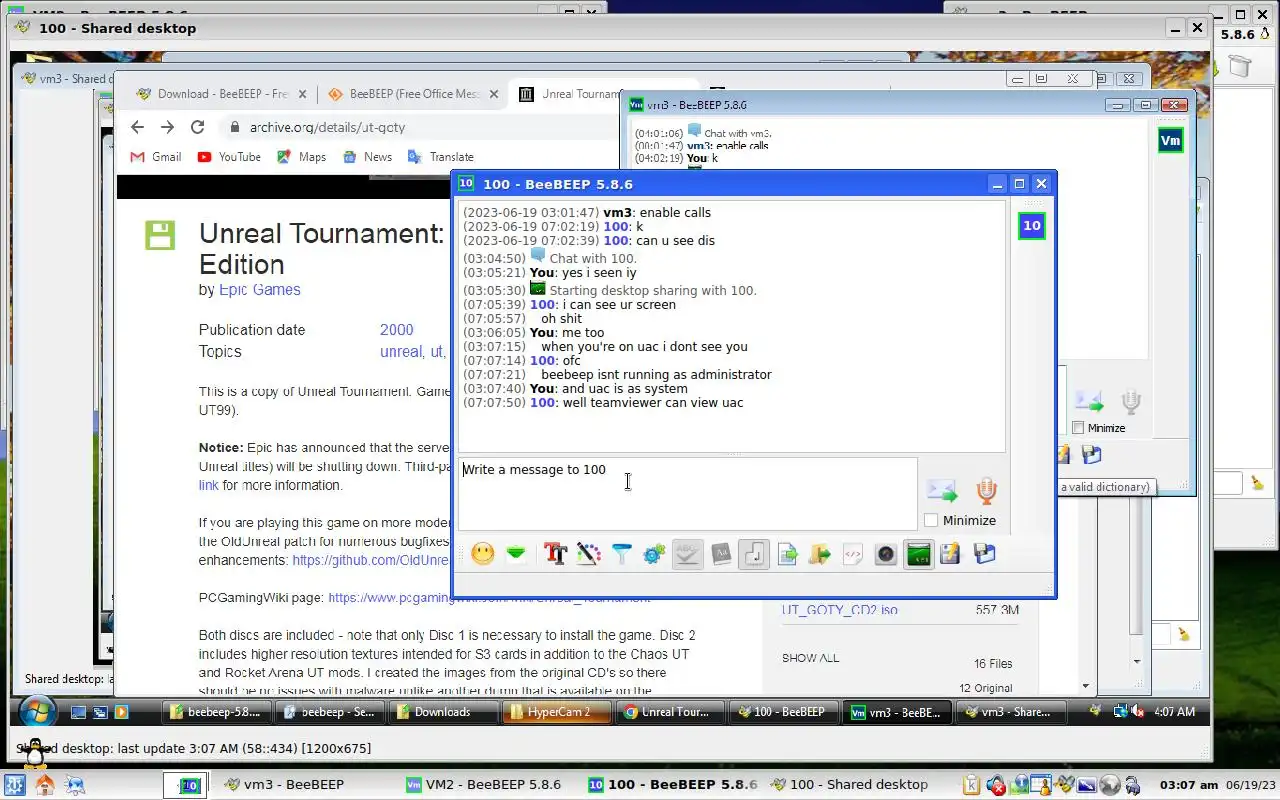This screenshot has width=1280, height=800.
Task: Toggle spell checking ABC icon
Action: click(687, 553)
